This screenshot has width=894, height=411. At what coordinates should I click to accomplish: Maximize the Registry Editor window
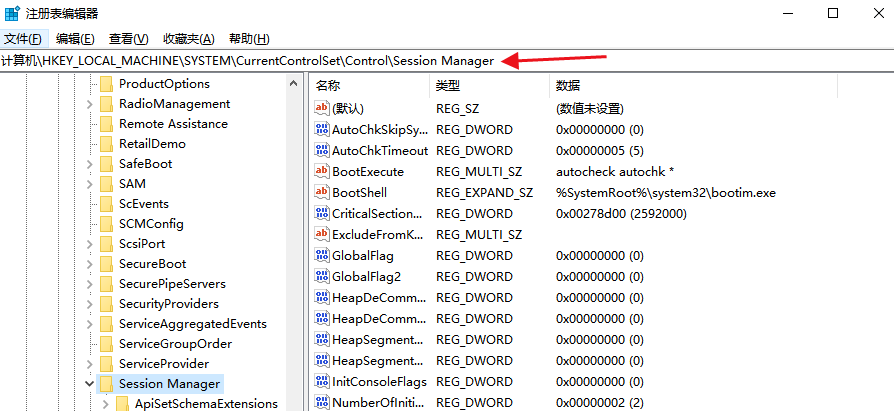coord(832,13)
